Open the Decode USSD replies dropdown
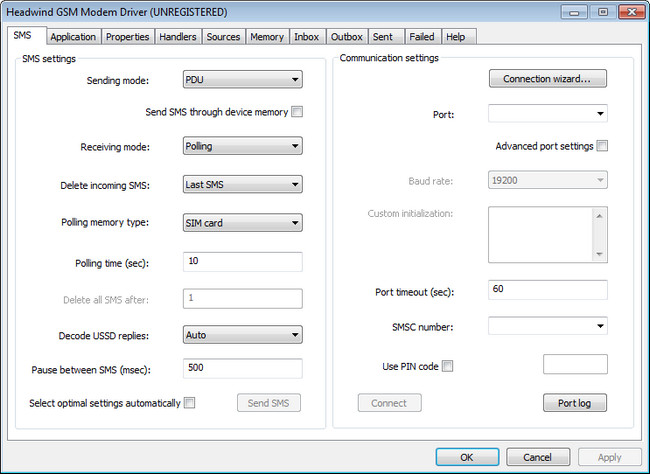The height and width of the screenshot is (474, 650). point(243,335)
